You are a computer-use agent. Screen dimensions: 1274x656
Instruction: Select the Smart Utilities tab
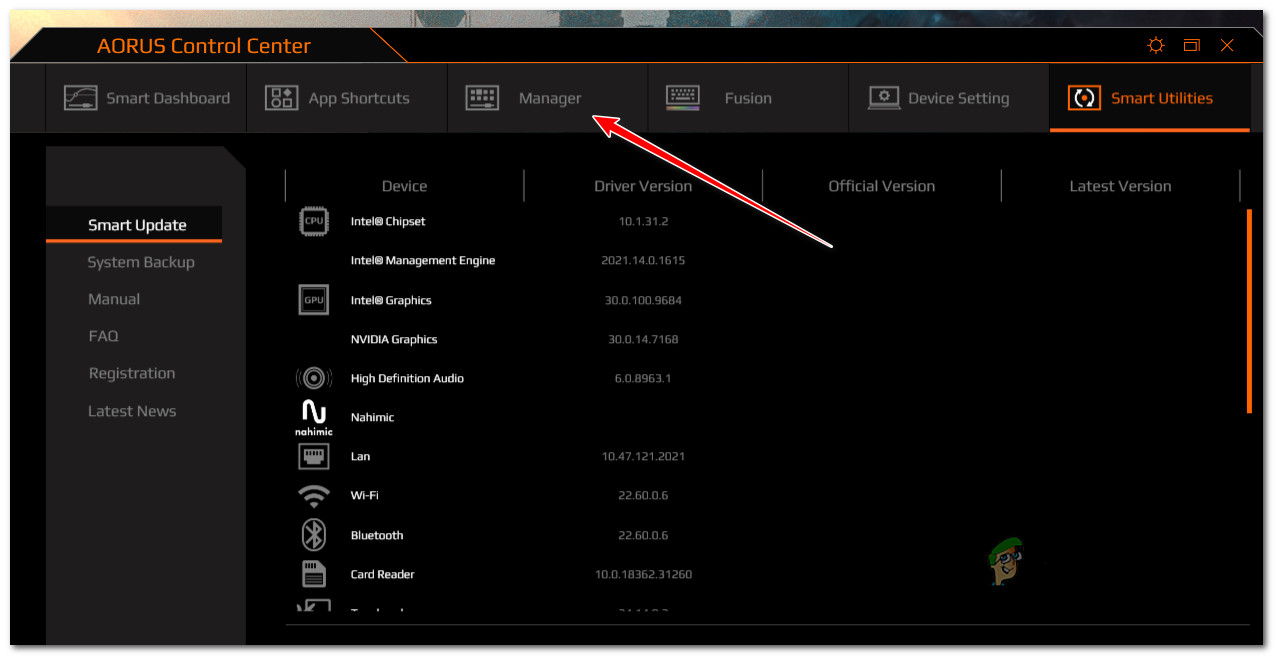(x=1150, y=98)
